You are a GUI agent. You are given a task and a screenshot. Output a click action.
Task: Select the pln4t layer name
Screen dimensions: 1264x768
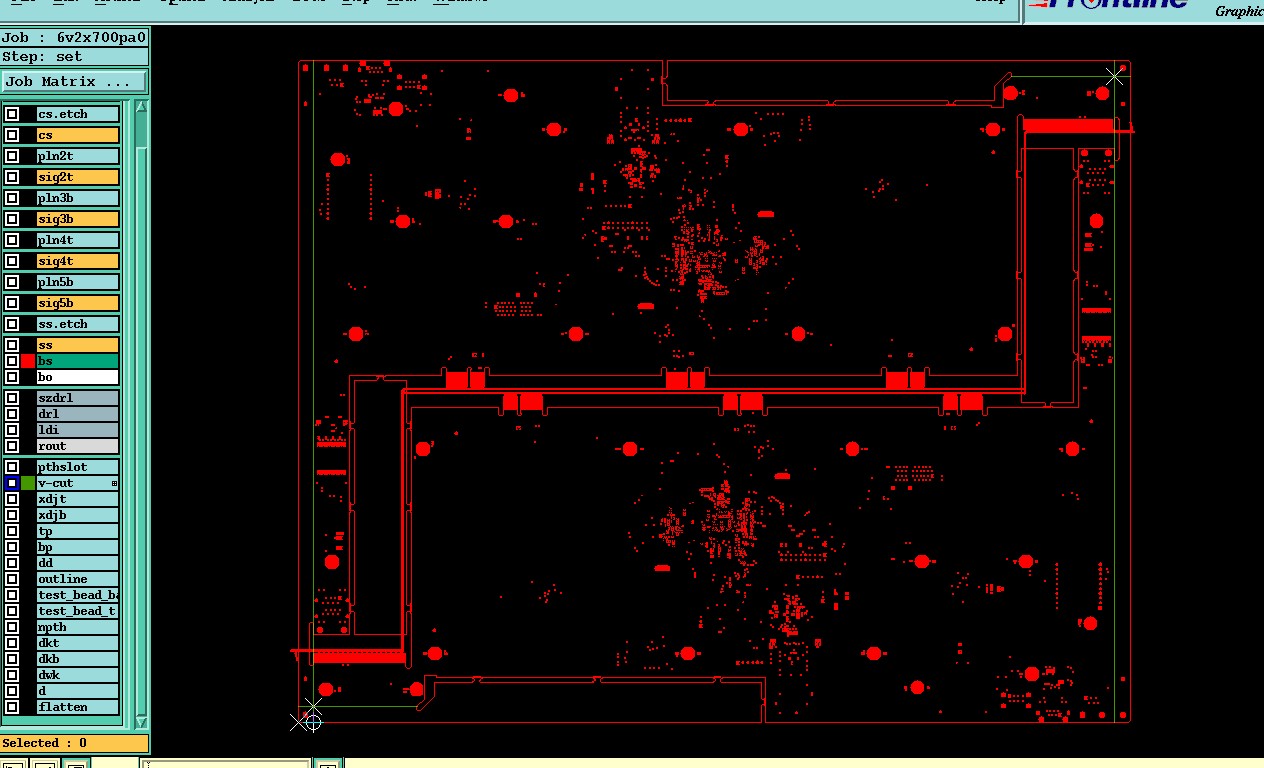tap(78, 240)
